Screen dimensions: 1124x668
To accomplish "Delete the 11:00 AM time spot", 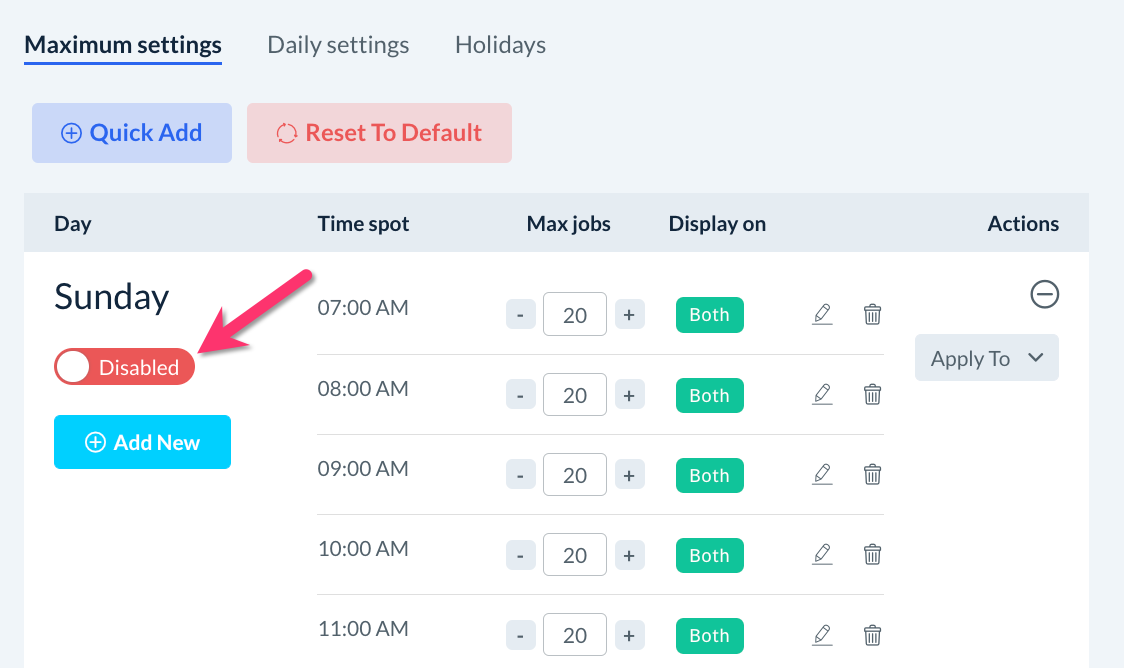I will pos(872,635).
